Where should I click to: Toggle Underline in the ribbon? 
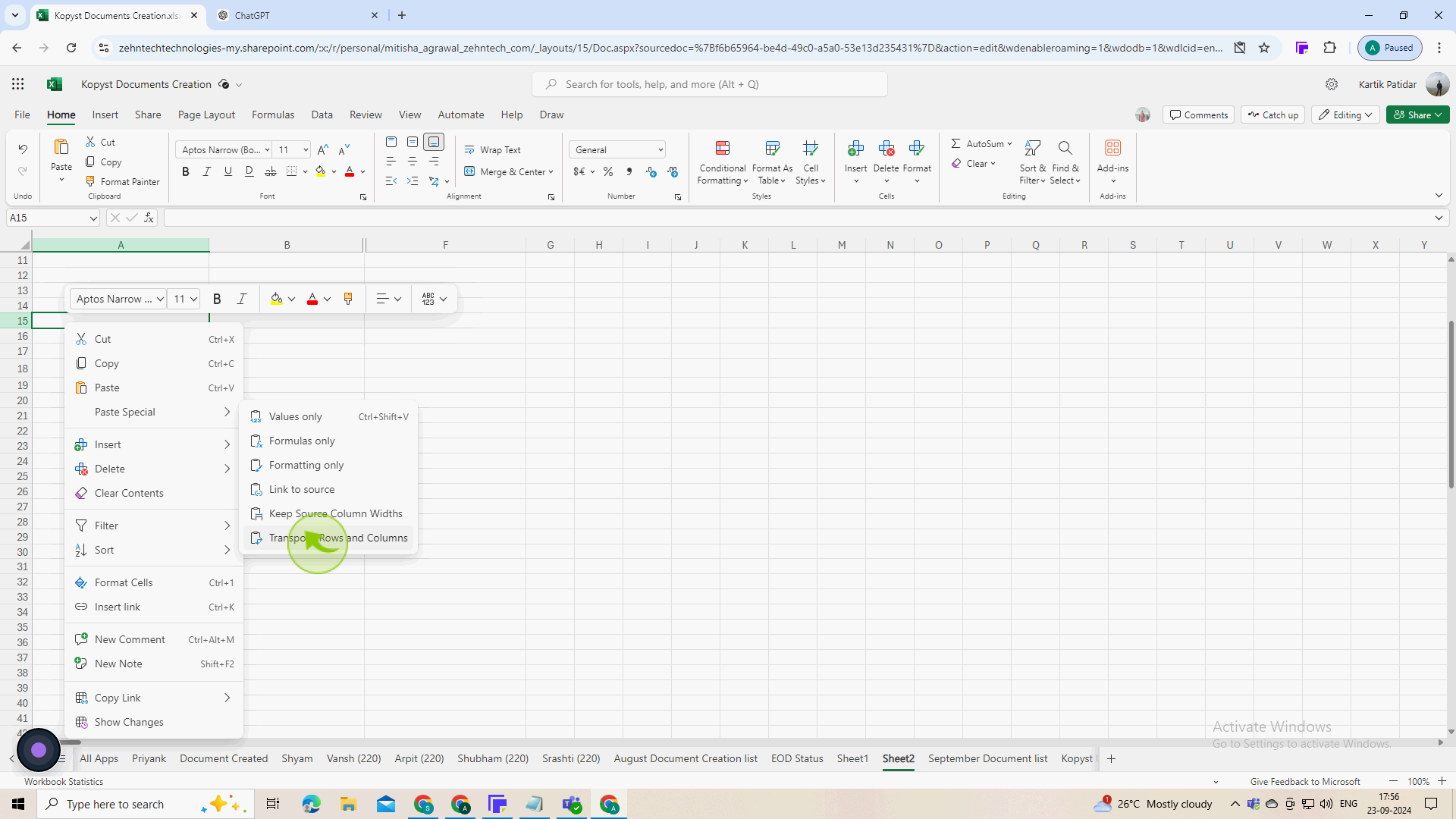click(x=228, y=171)
